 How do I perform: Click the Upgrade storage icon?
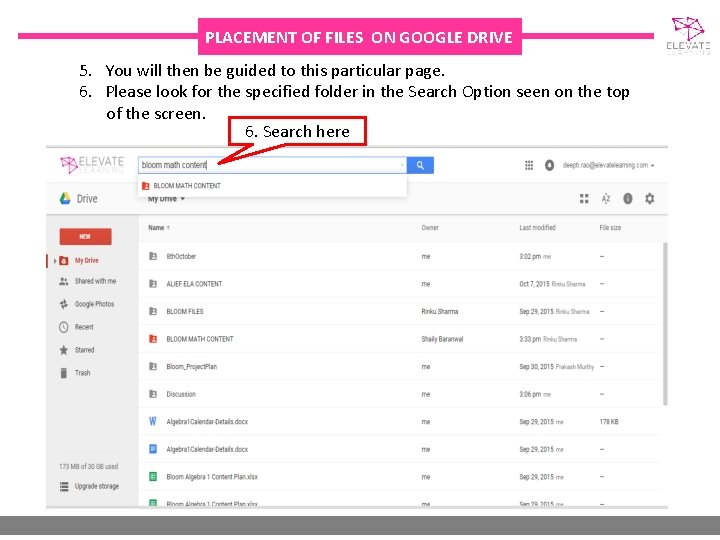[x=64, y=486]
